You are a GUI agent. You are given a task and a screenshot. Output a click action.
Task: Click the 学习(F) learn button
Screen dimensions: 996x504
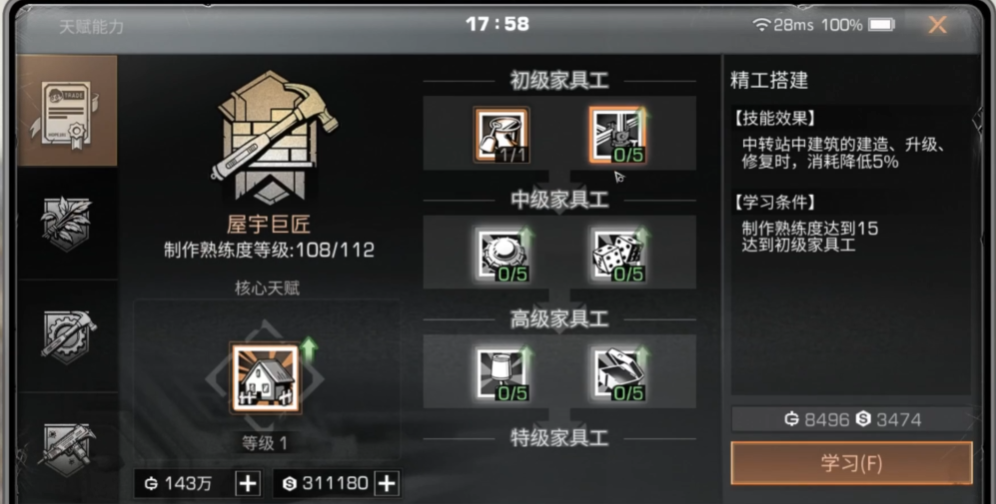pos(851,463)
